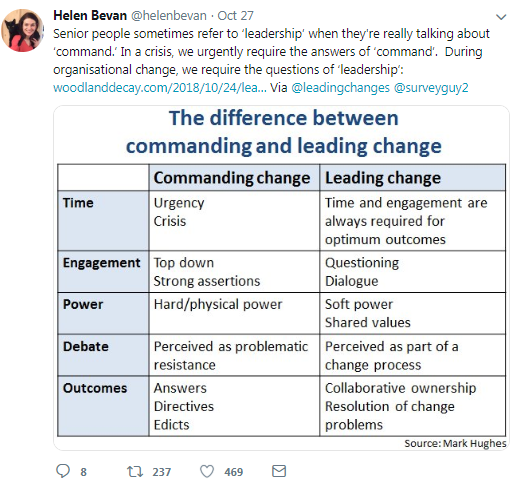The image size is (516, 482).
Task: Expand tweet options chevron menu
Action: pyautogui.click(x=501, y=17)
